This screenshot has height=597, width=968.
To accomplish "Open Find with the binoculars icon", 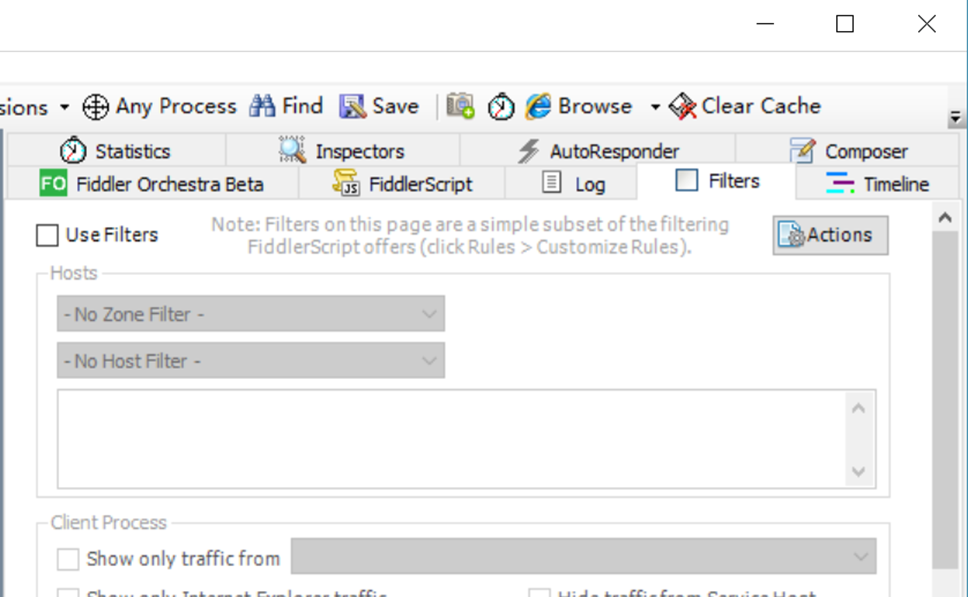I will click(x=262, y=106).
